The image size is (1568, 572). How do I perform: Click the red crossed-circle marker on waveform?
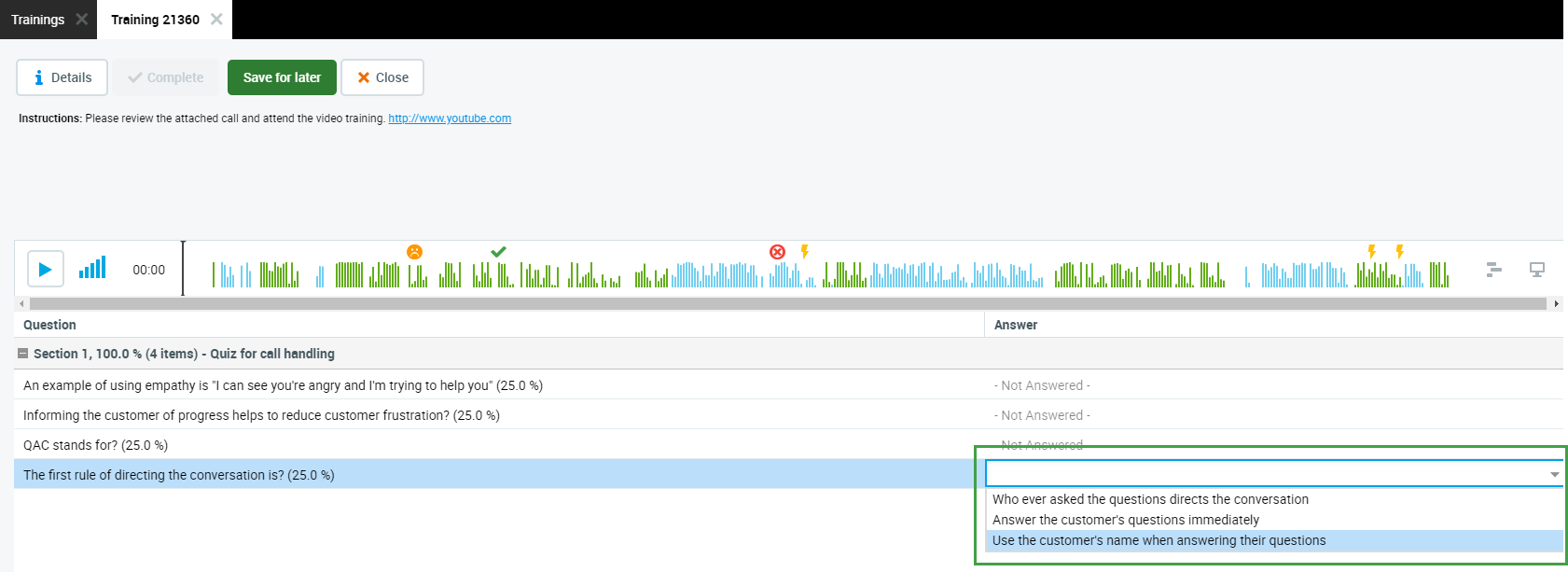point(777,252)
